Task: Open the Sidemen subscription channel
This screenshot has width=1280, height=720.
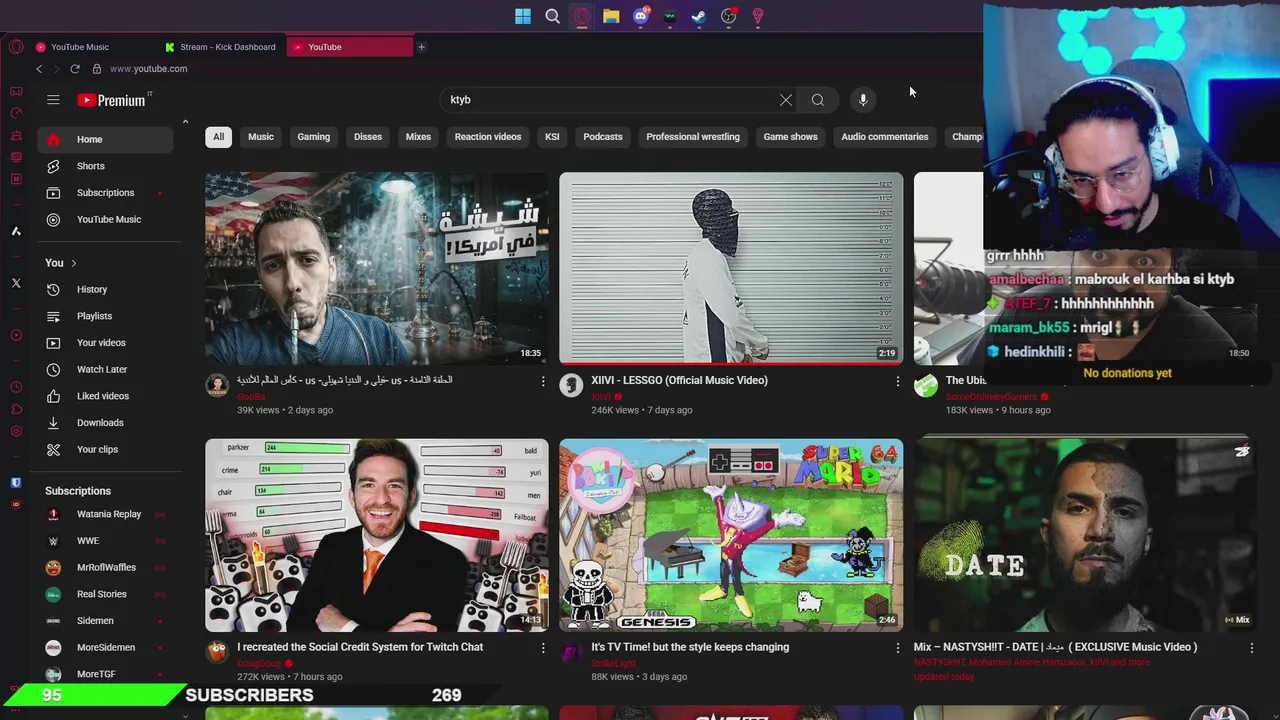Action: 105,621
